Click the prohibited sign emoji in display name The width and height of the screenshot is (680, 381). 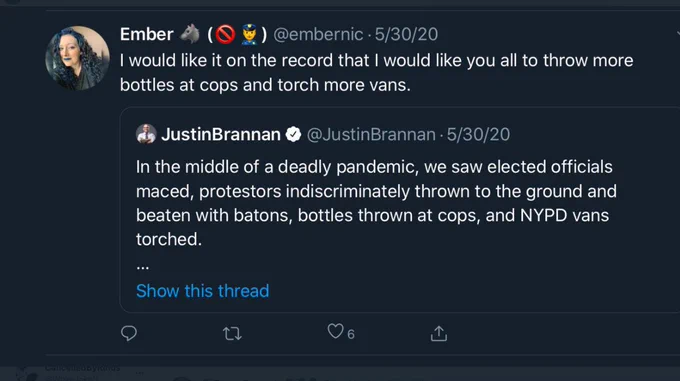226,34
